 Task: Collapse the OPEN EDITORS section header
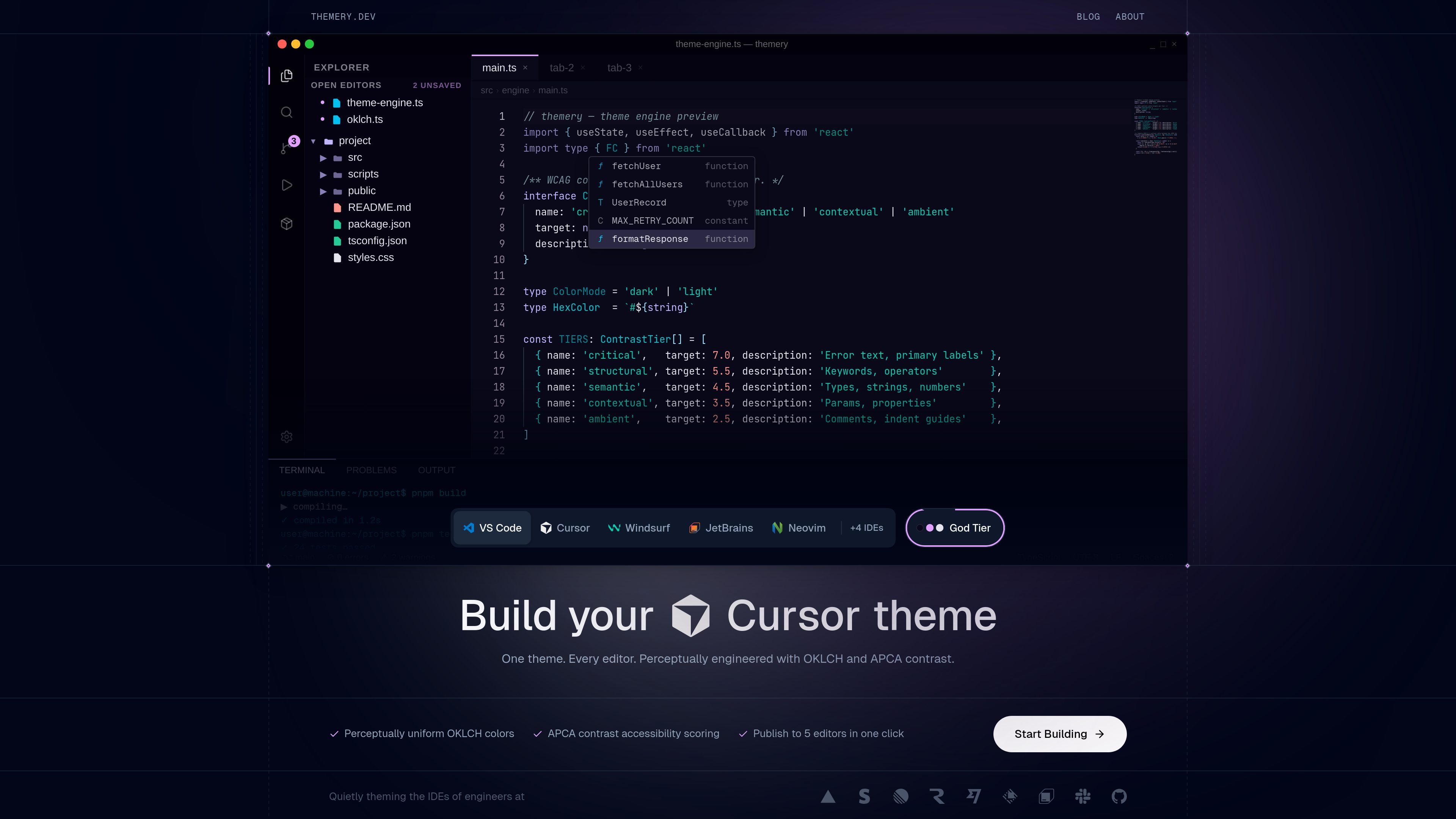(346, 85)
